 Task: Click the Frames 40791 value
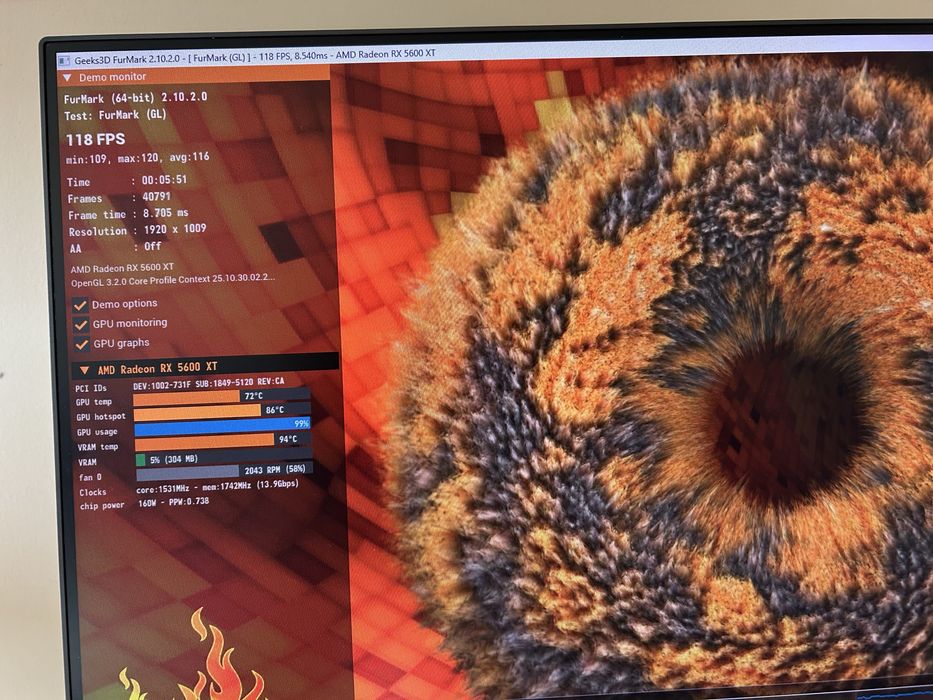click(156, 196)
